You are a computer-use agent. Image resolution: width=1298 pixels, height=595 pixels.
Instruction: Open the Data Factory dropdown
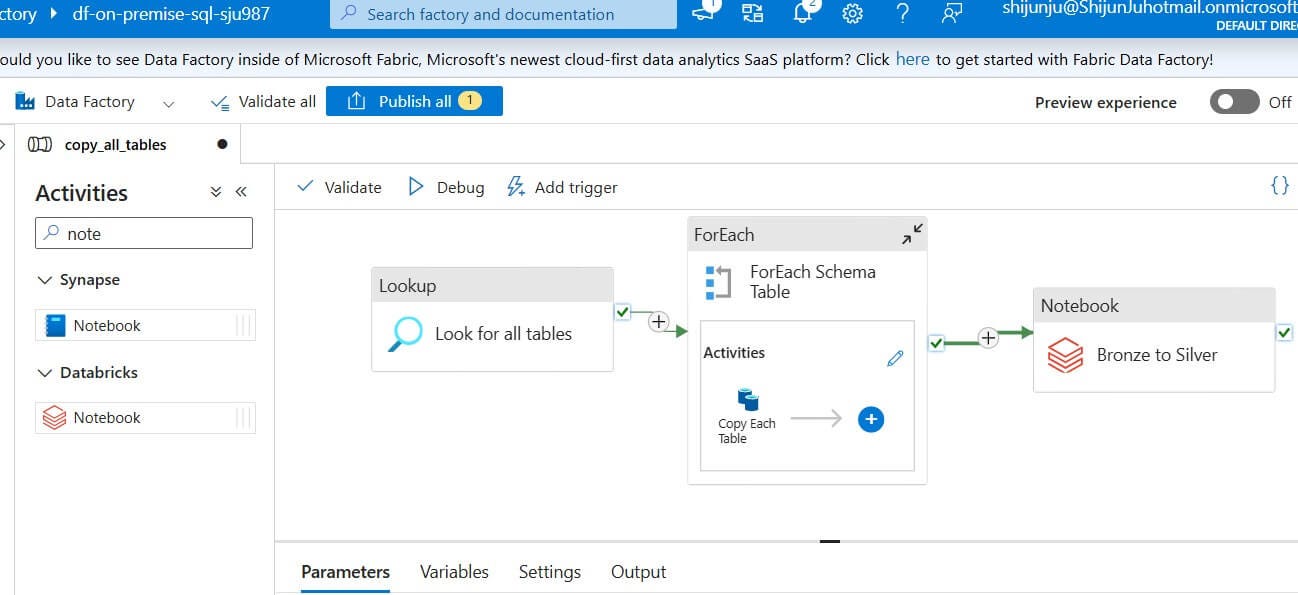pos(168,102)
